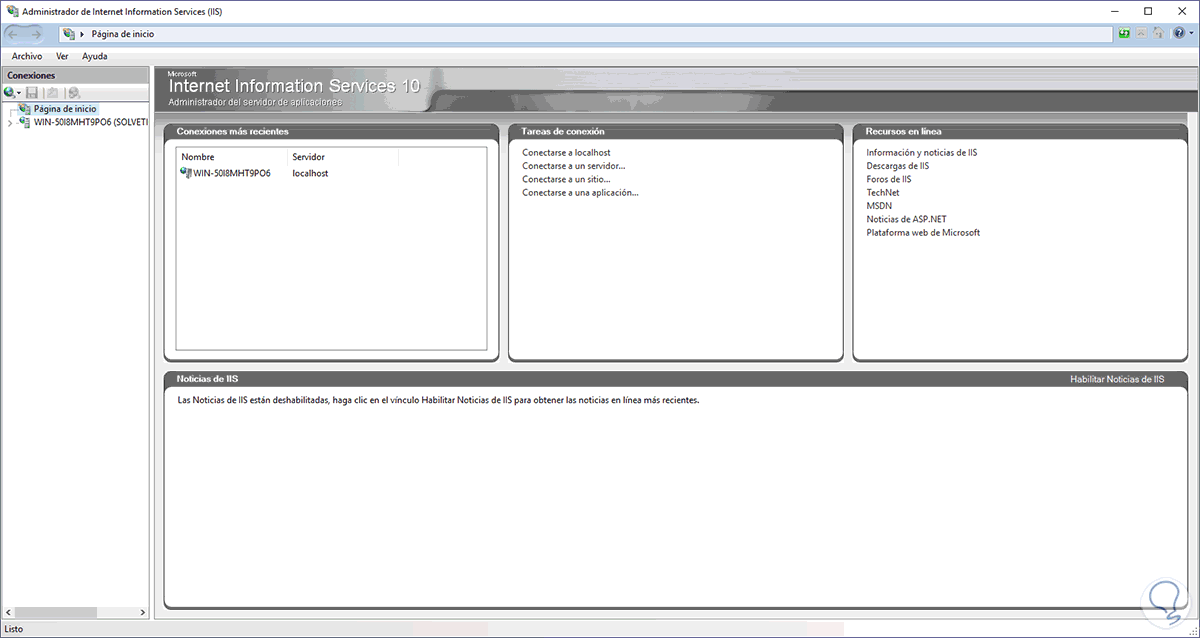Screen dimensions: 1200x638
Task: Click the left scroll arrow of the Conexiones scrollbar
Action: click(7, 612)
